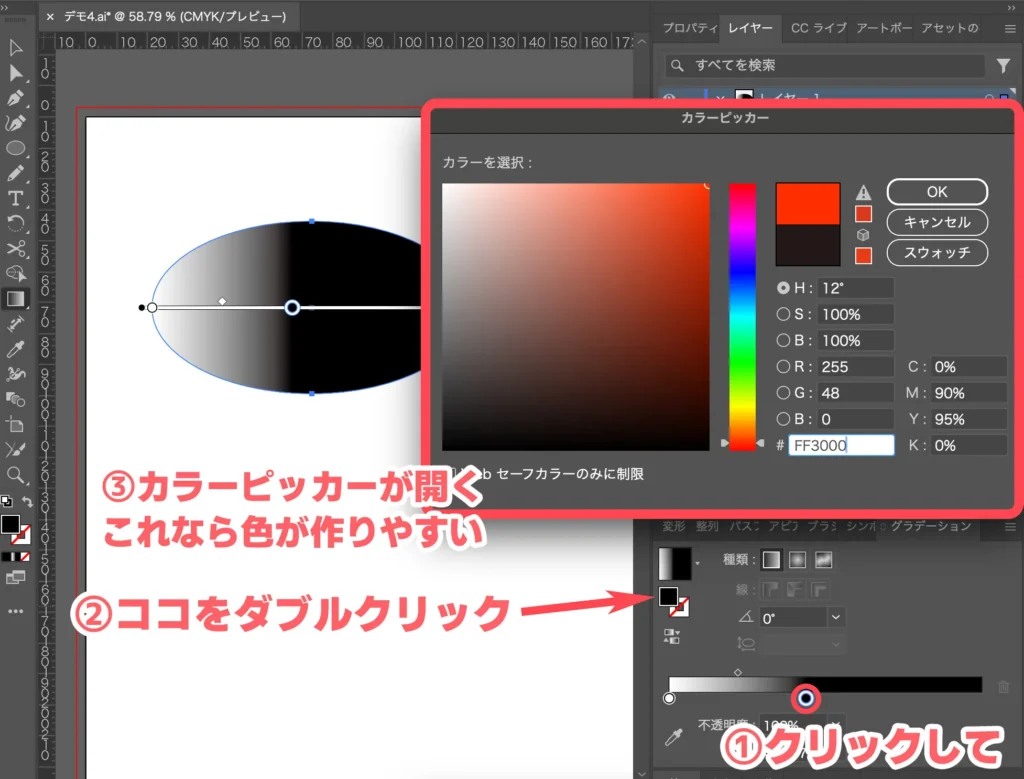Click OK in the color picker

click(937, 192)
